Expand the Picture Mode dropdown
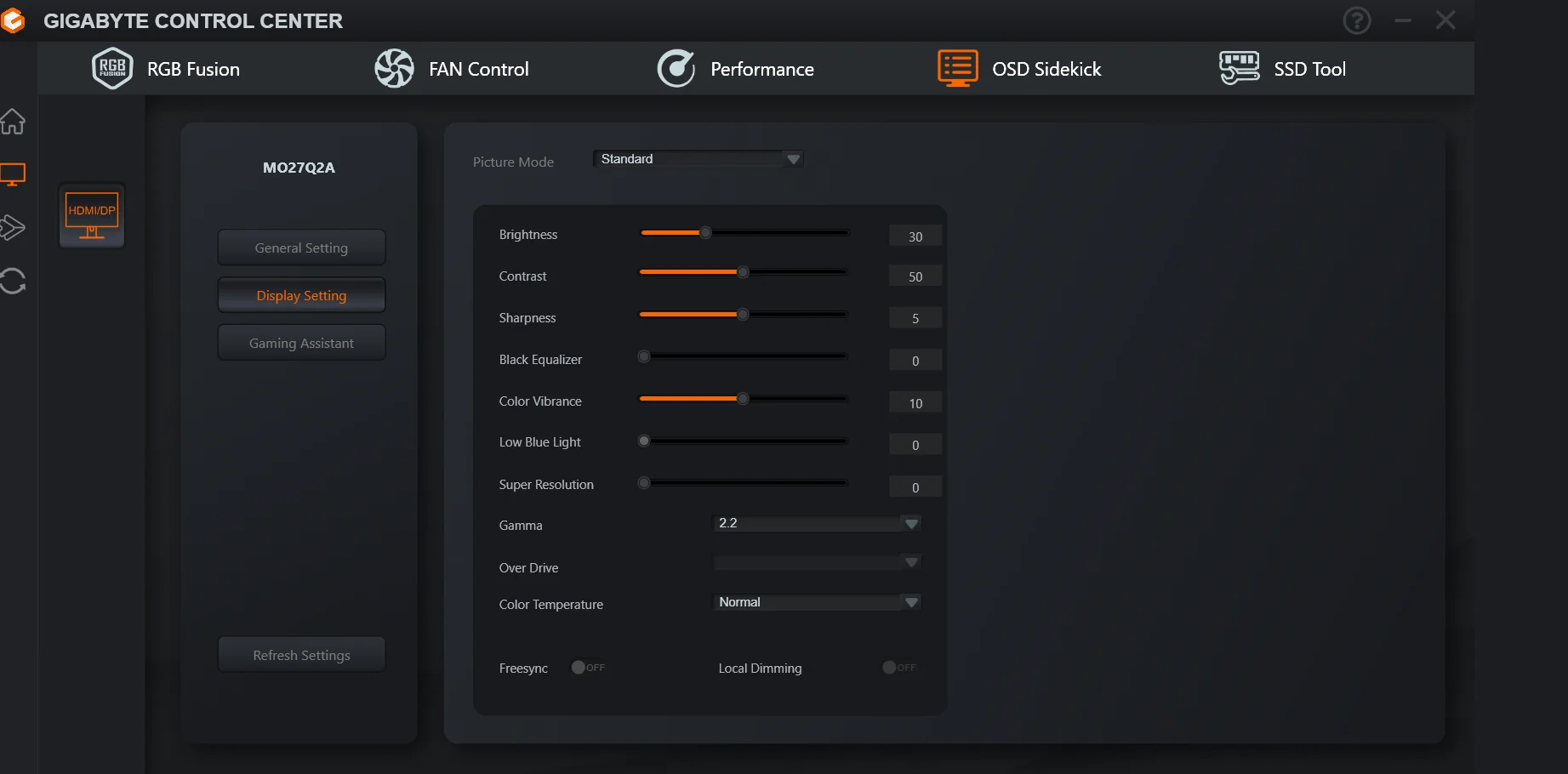The height and width of the screenshot is (774, 1568). (698, 159)
